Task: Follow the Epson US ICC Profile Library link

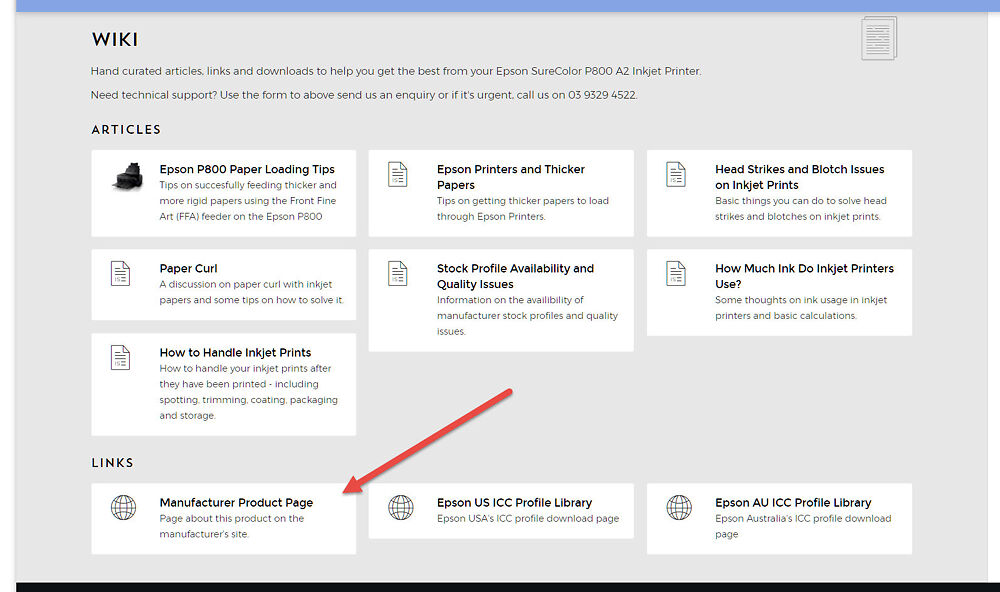Action: [515, 503]
